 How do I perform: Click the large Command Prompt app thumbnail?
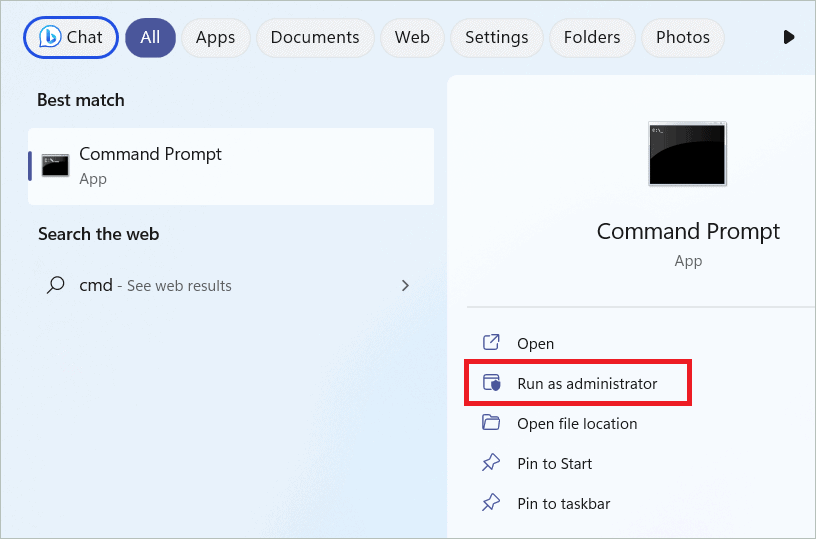point(687,153)
